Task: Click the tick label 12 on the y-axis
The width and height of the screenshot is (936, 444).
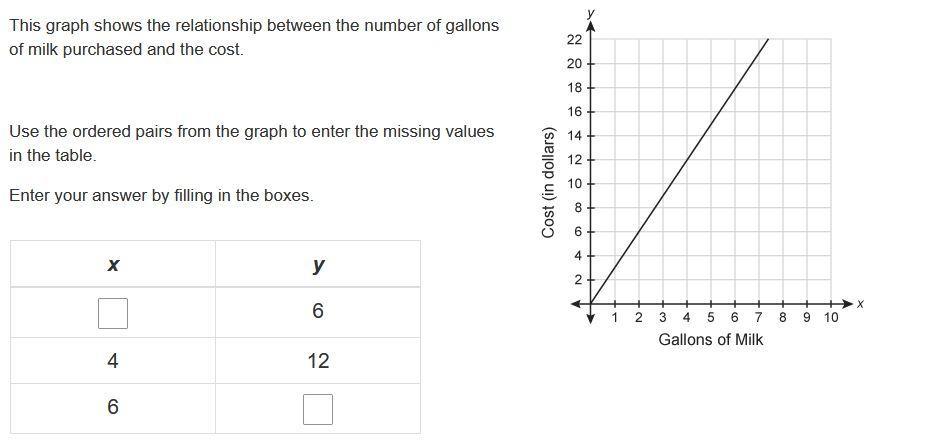Action: [573, 160]
